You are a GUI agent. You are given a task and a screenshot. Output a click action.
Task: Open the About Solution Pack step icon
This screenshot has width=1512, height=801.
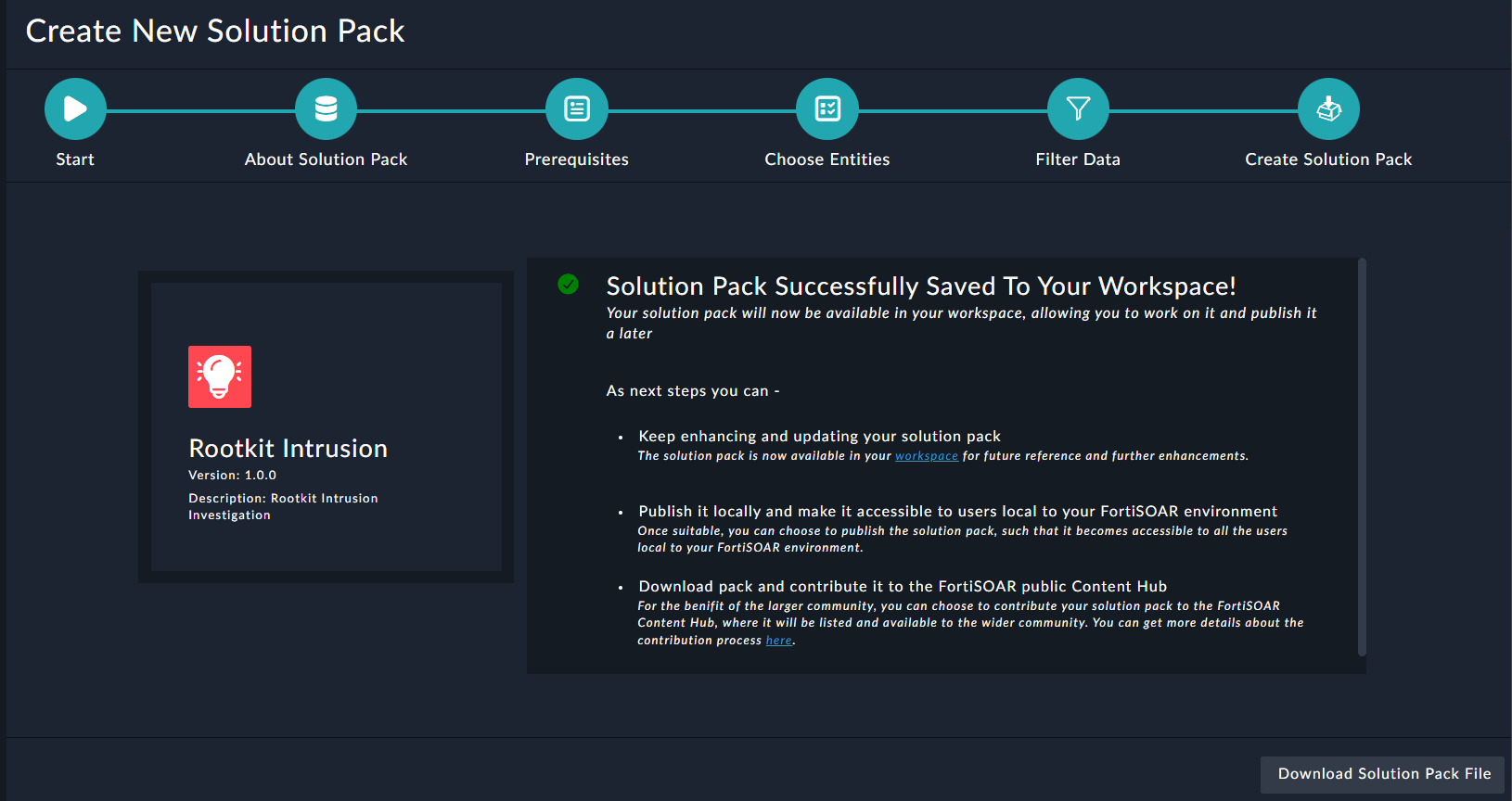326,108
